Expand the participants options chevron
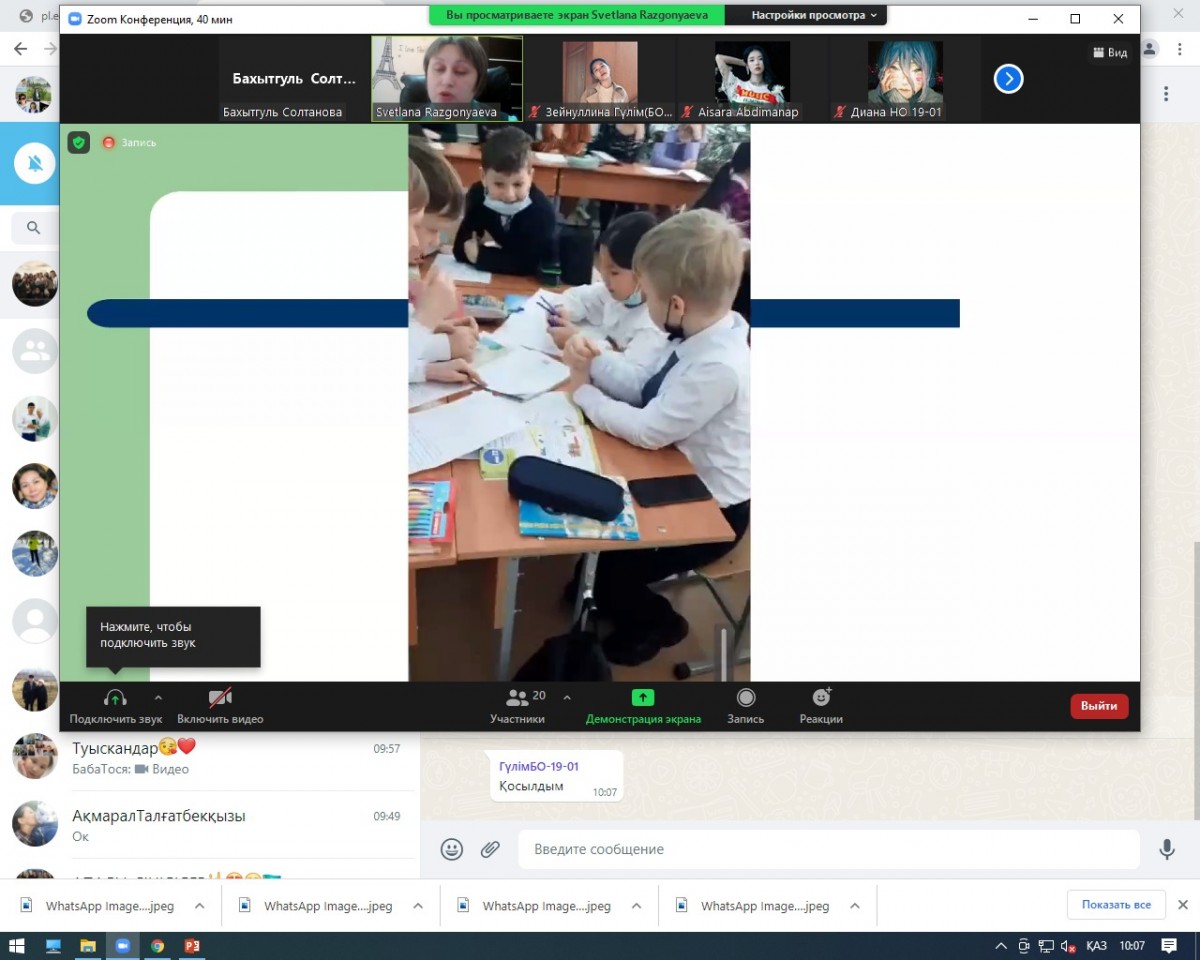The height and width of the screenshot is (960, 1200). pyautogui.click(x=567, y=698)
